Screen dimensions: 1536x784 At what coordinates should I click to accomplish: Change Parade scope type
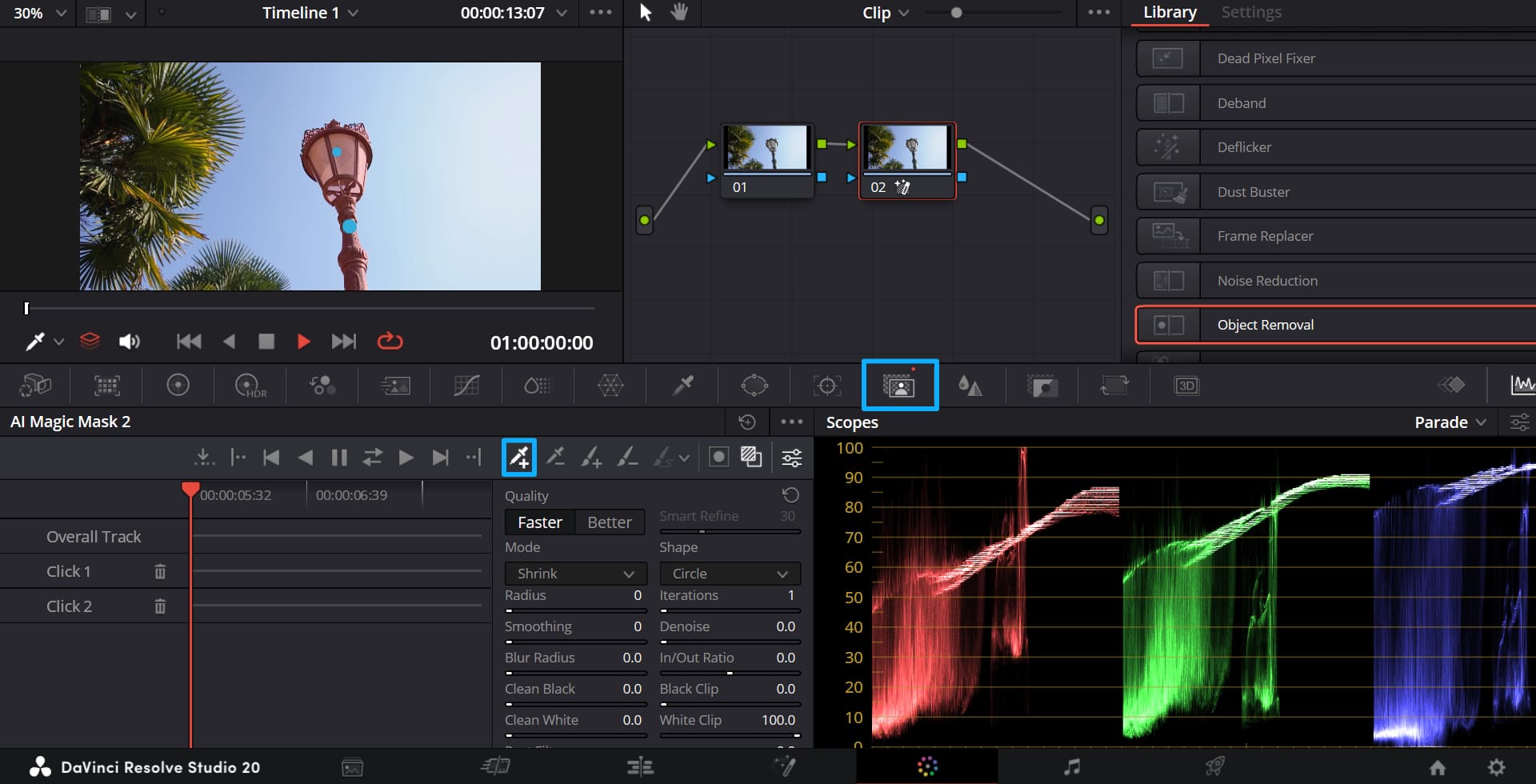pyautogui.click(x=1449, y=422)
